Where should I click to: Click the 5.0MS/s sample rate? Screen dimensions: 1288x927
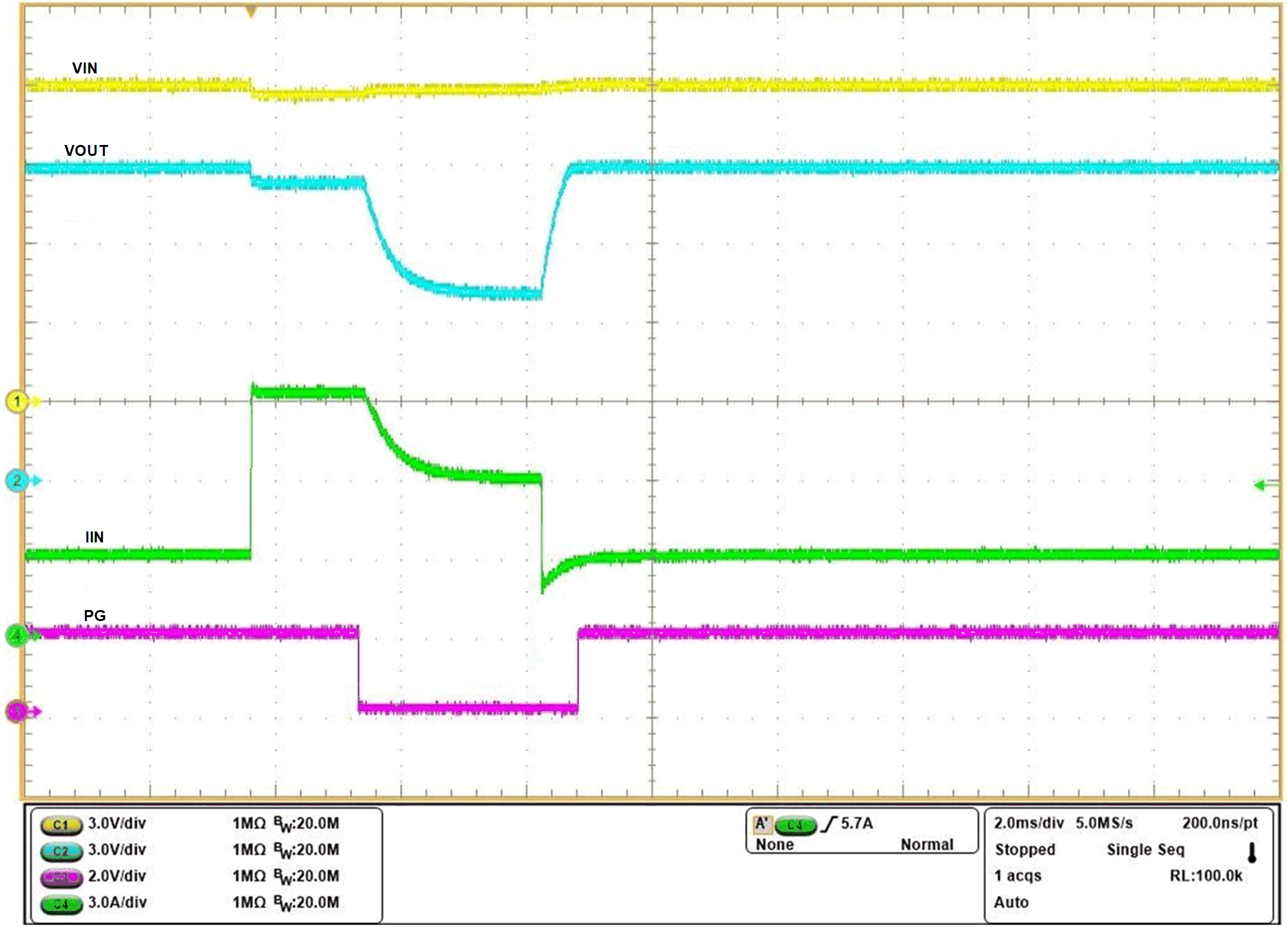pos(1104,823)
